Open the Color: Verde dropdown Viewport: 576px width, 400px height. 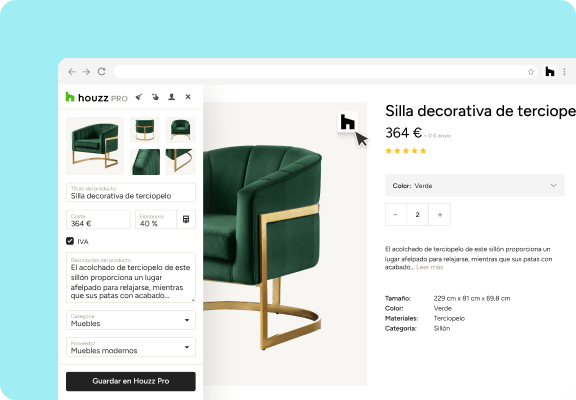[x=475, y=185]
